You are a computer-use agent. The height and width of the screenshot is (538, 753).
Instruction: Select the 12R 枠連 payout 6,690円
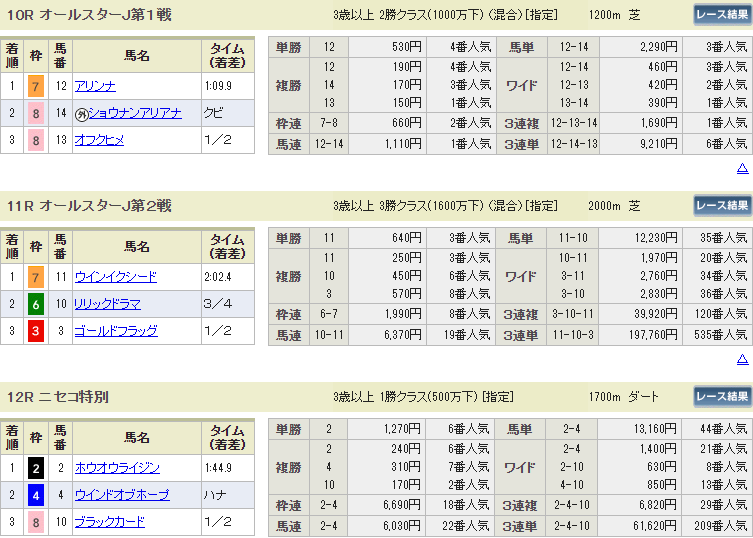402,505
